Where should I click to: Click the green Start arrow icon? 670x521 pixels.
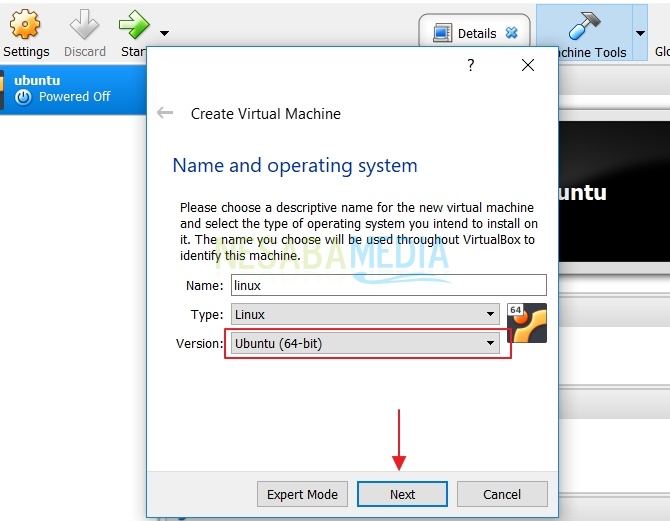134,24
